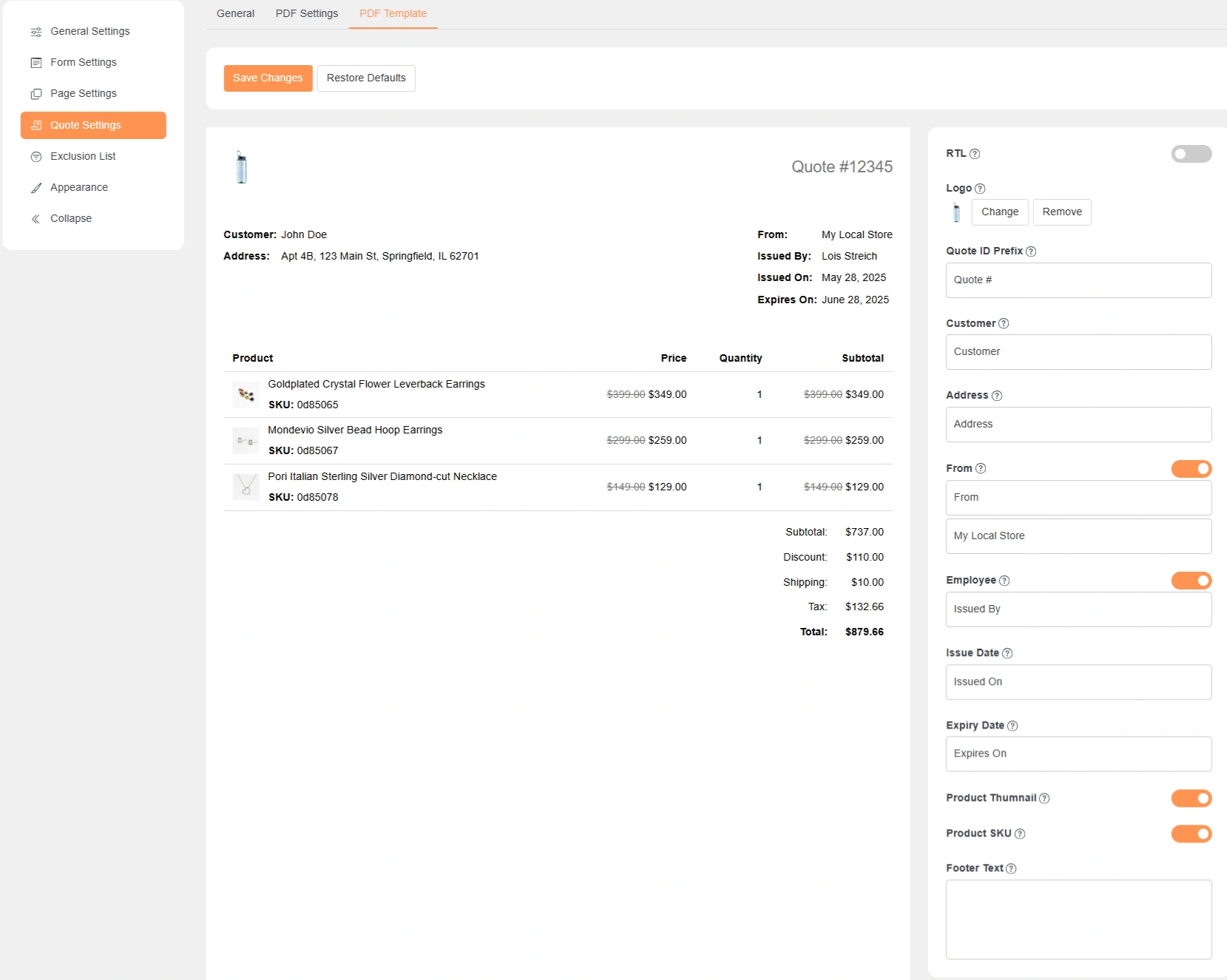
Task: Click the Save Changes button
Action: click(268, 78)
